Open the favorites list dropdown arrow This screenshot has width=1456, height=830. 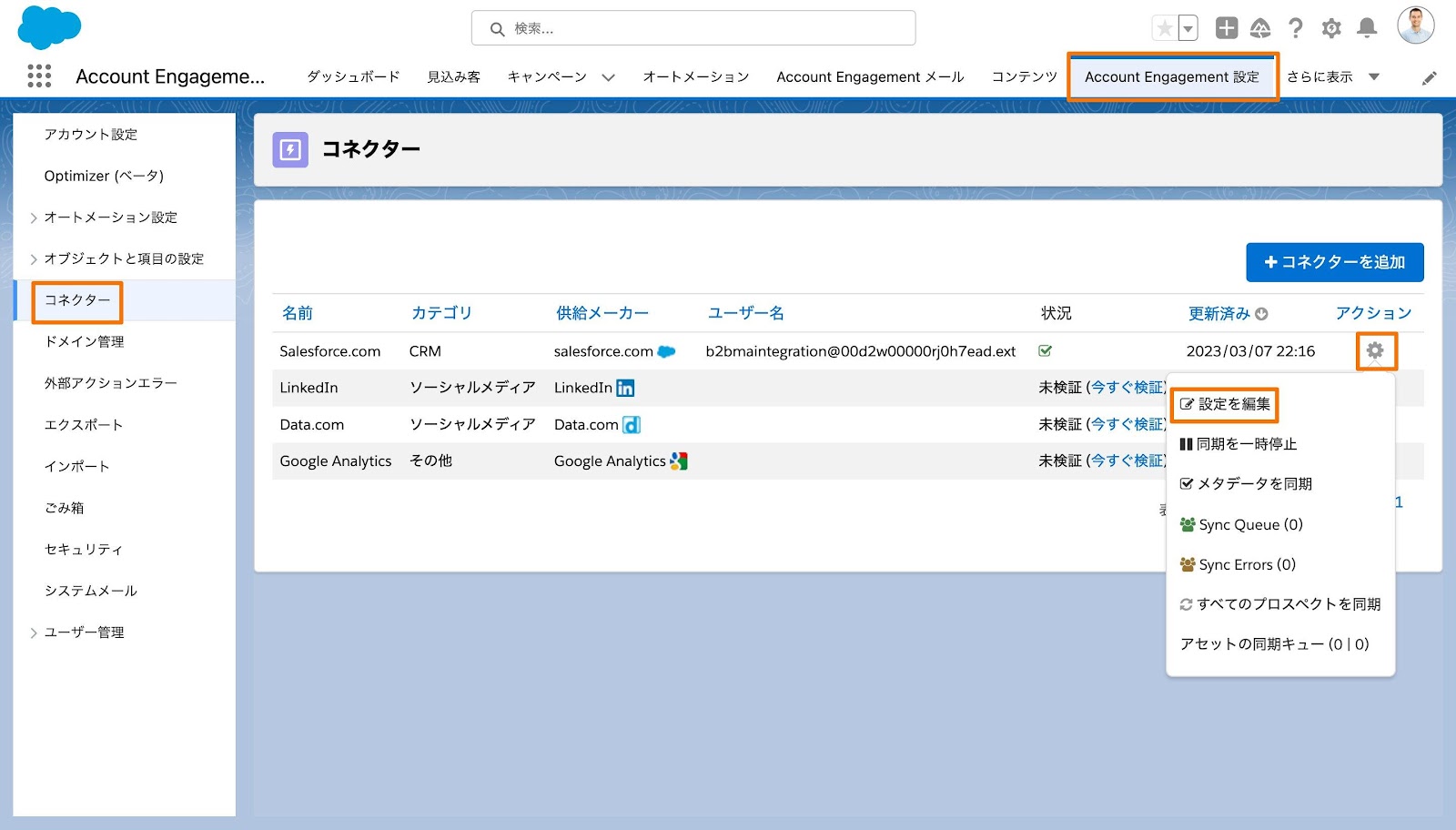click(x=1188, y=28)
